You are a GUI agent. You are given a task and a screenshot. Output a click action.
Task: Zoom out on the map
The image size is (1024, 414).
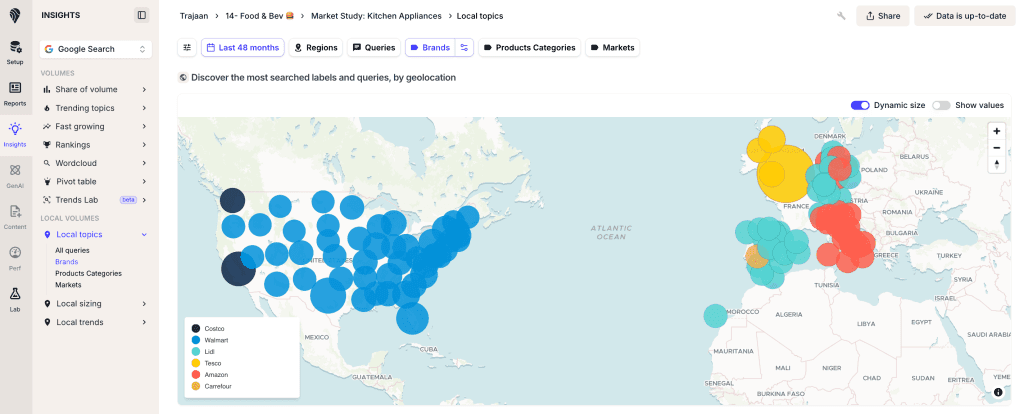pyautogui.click(x=997, y=148)
